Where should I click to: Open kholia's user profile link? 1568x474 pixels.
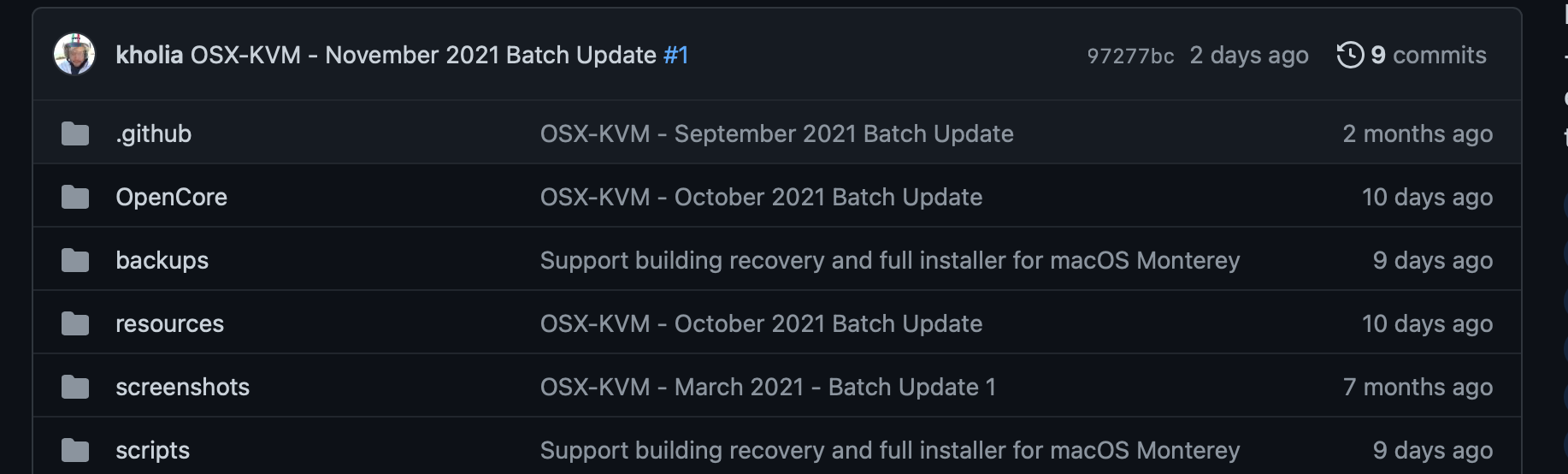(x=149, y=56)
